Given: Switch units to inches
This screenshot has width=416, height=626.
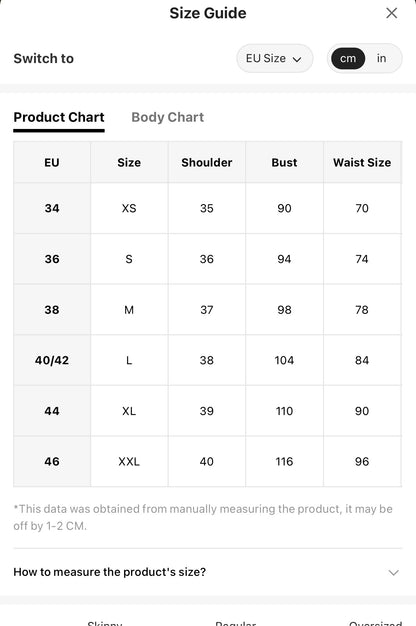Looking at the screenshot, I should [381, 58].
